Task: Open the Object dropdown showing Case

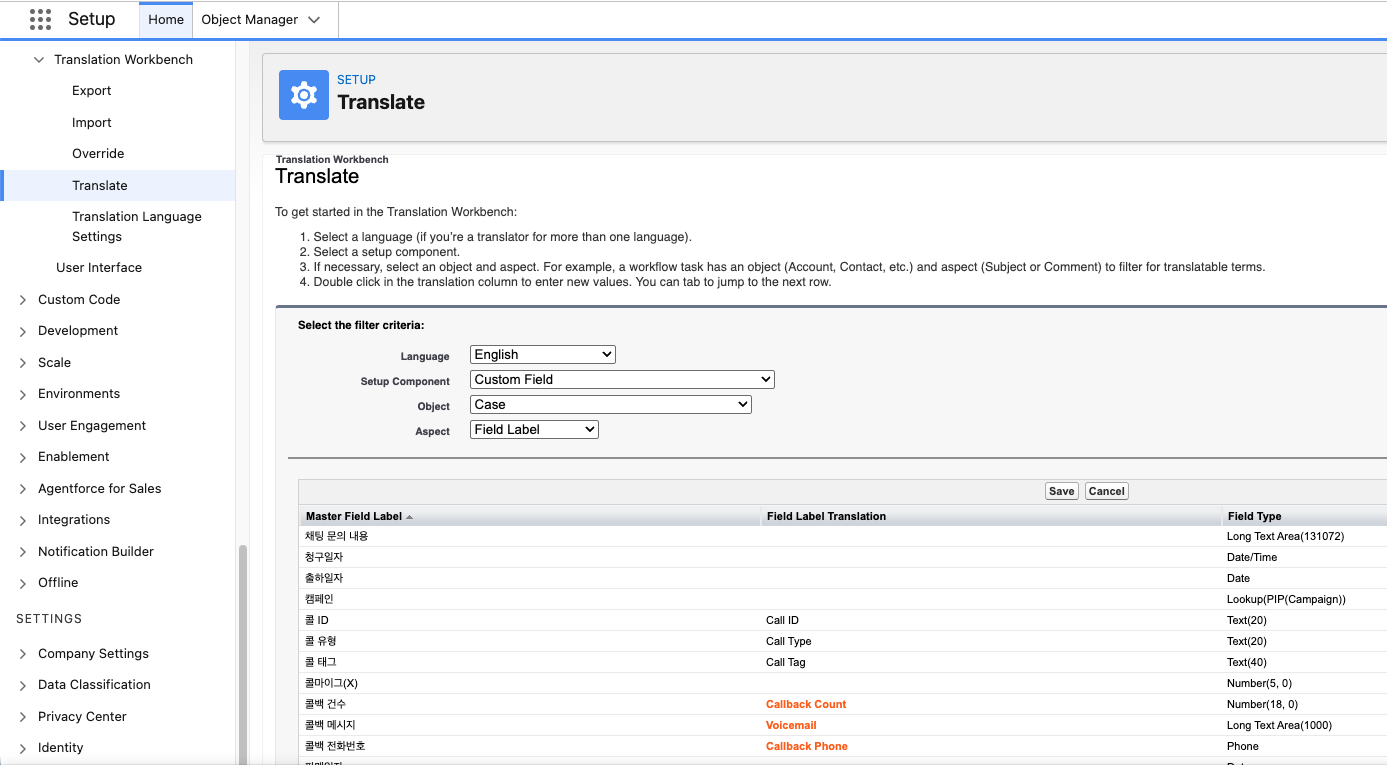Action: click(610, 405)
